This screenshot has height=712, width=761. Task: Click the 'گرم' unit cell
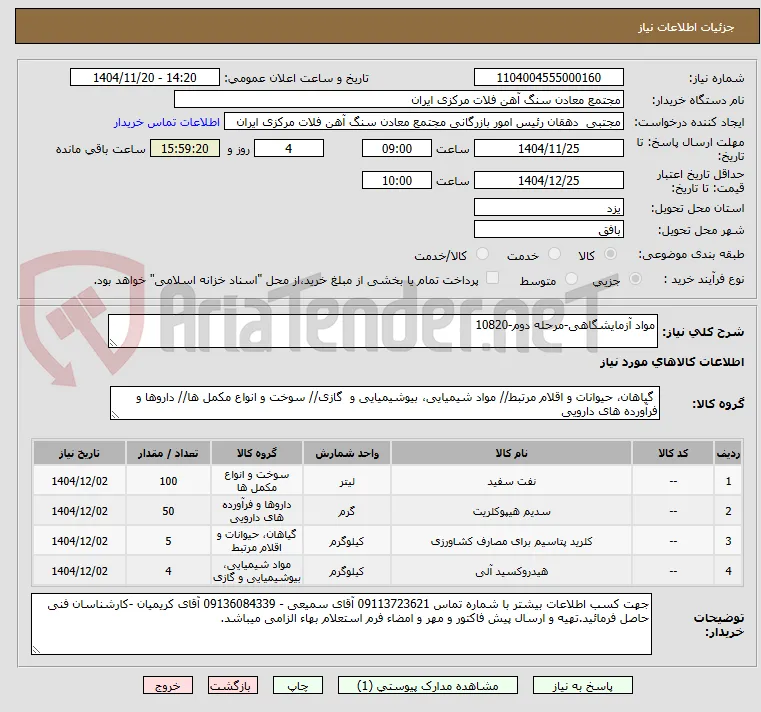(x=347, y=511)
